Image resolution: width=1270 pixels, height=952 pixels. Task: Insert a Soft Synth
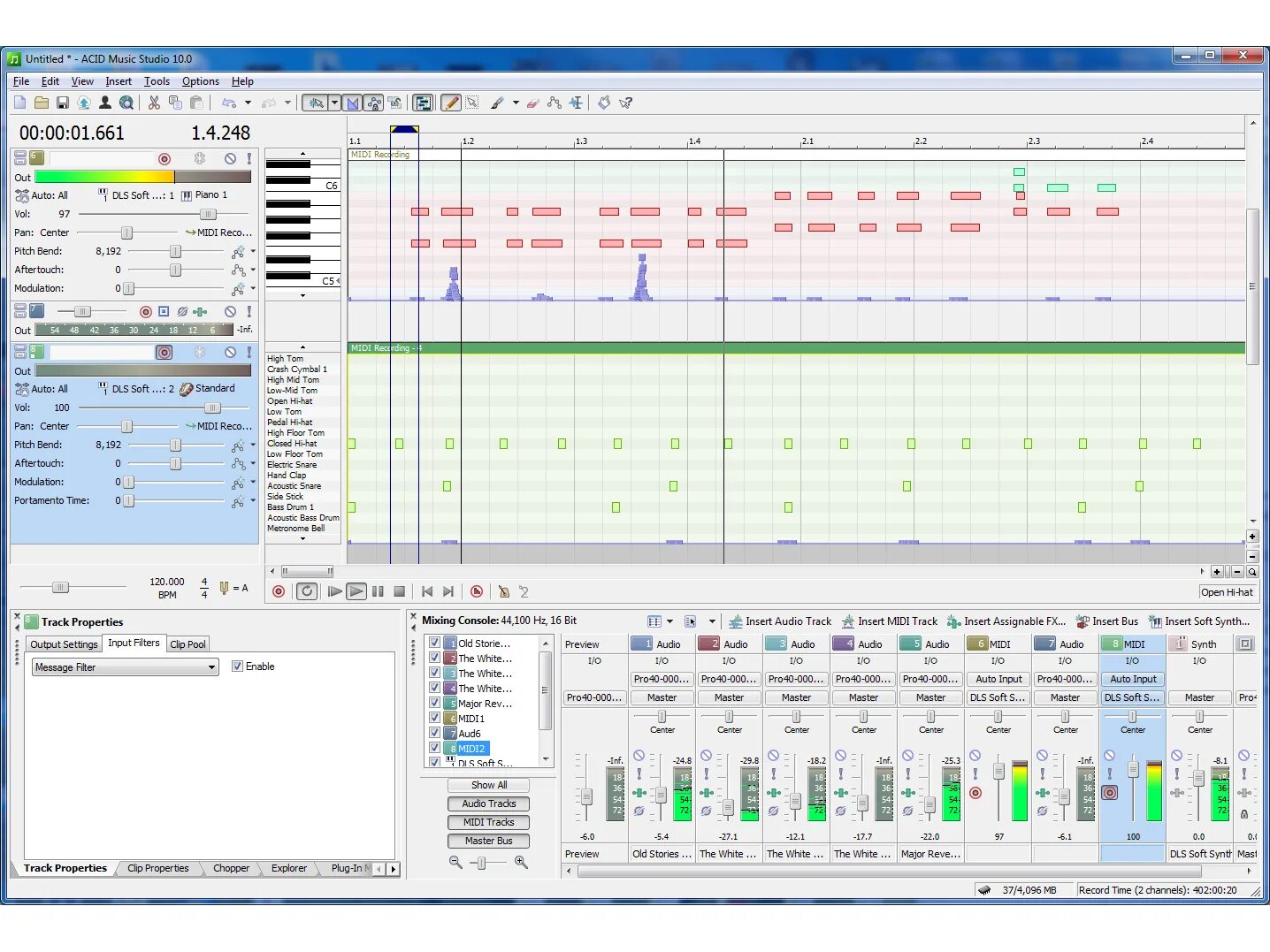coord(1201,621)
